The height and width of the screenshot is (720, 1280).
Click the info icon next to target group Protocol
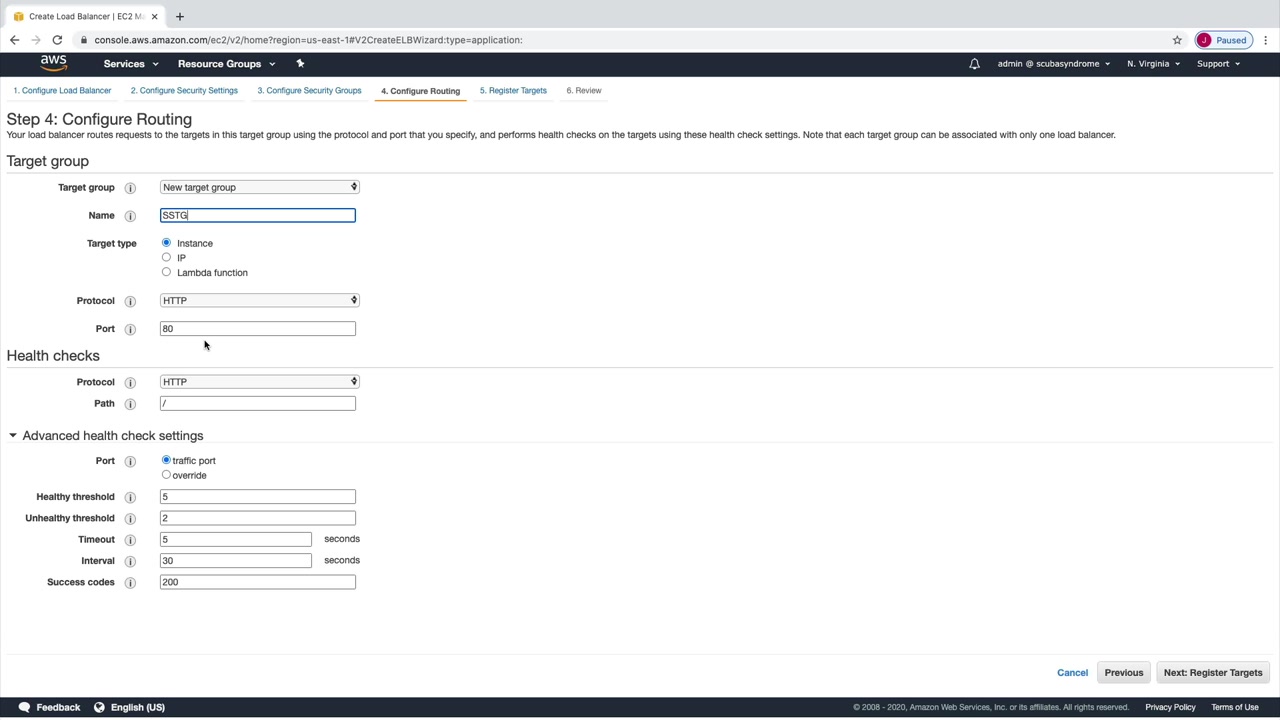[130, 301]
